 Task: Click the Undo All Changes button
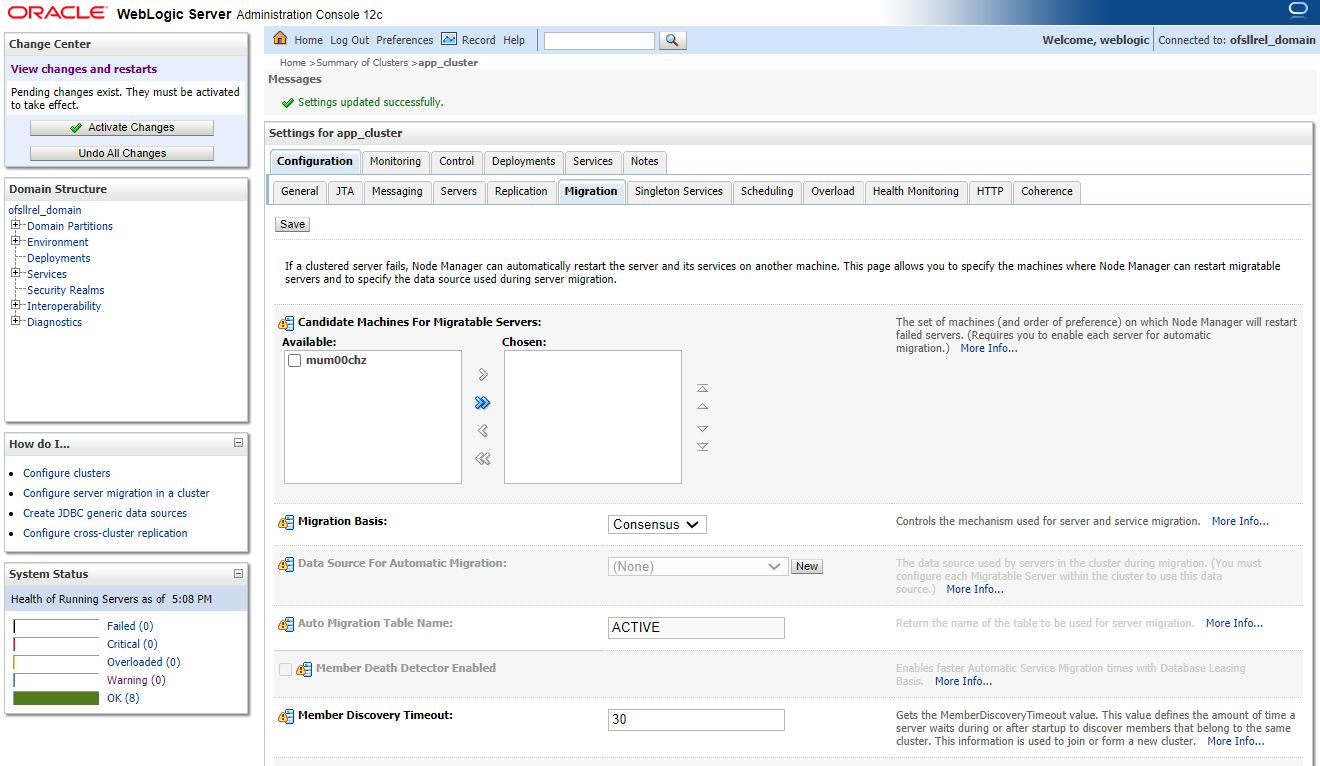point(122,154)
